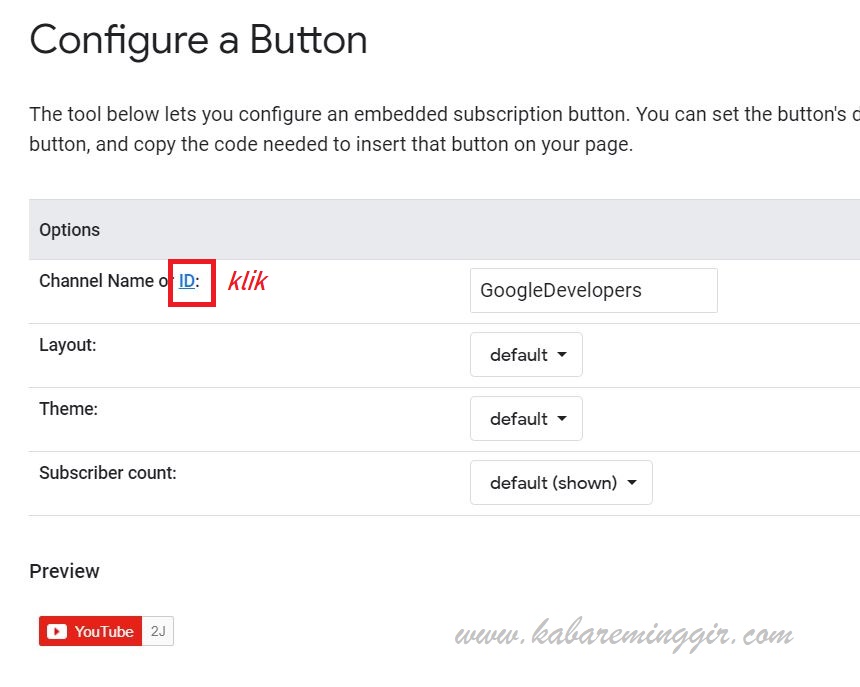Click the "Subscriber count:" row label

(107, 472)
